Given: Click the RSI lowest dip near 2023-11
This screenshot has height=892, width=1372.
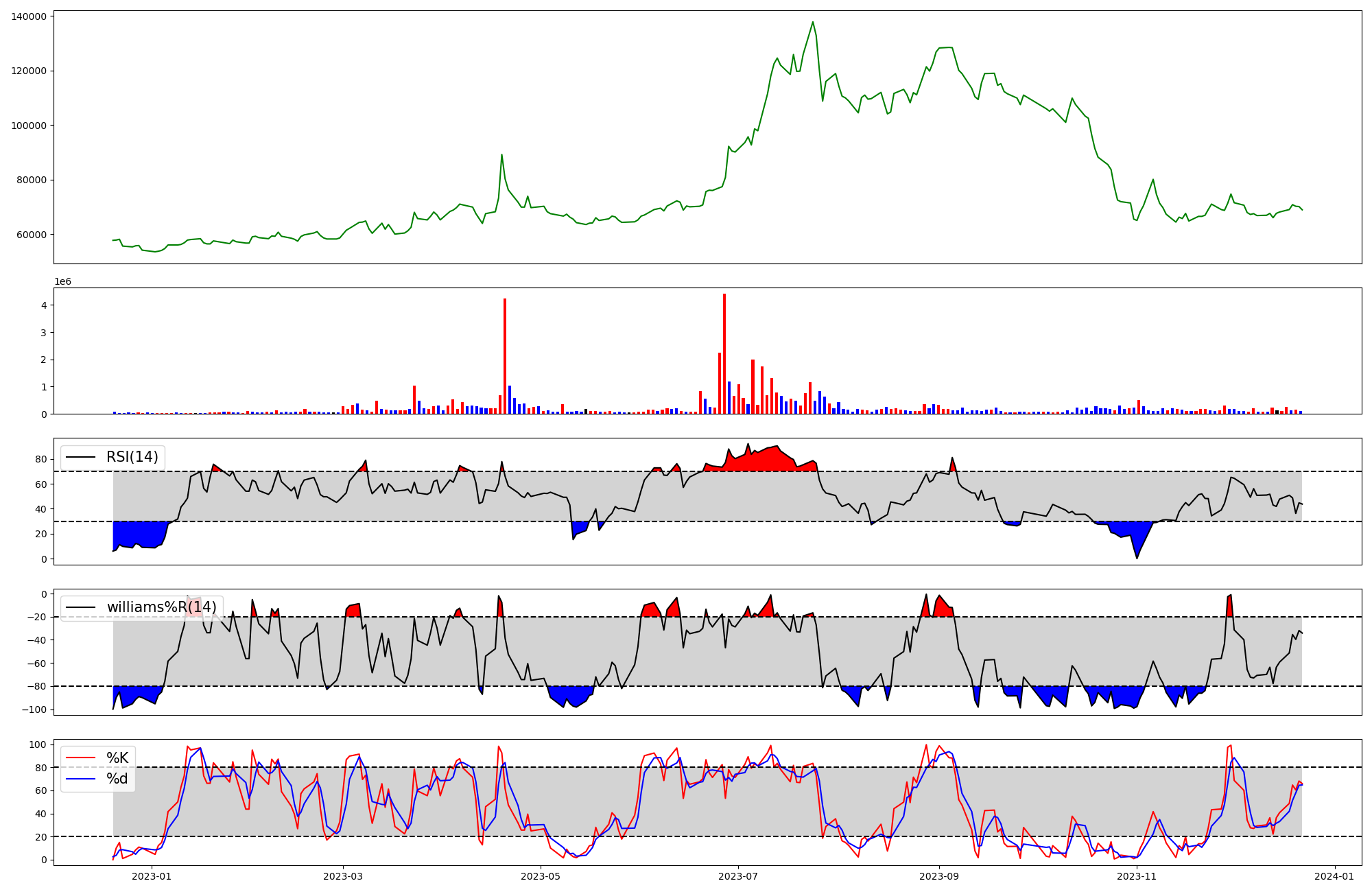Looking at the screenshot, I should (x=1137, y=557).
